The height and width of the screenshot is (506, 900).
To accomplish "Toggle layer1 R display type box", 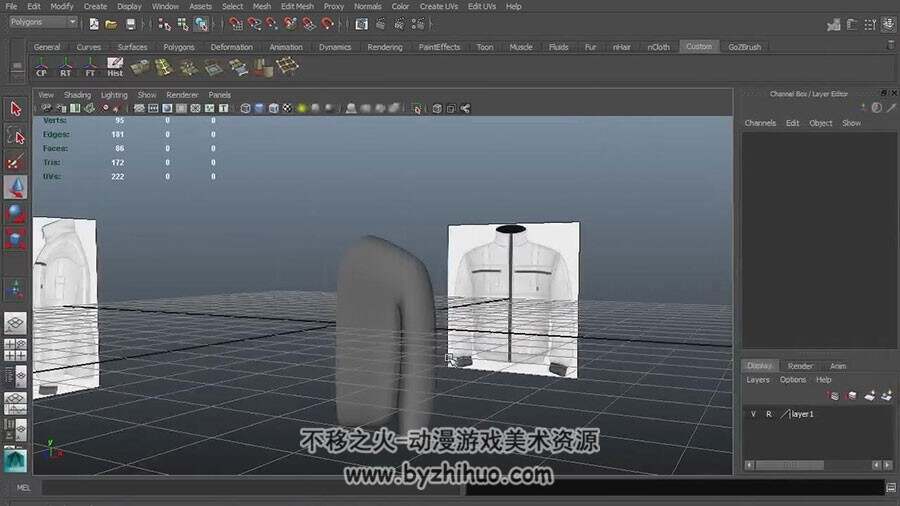I will point(769,414).
